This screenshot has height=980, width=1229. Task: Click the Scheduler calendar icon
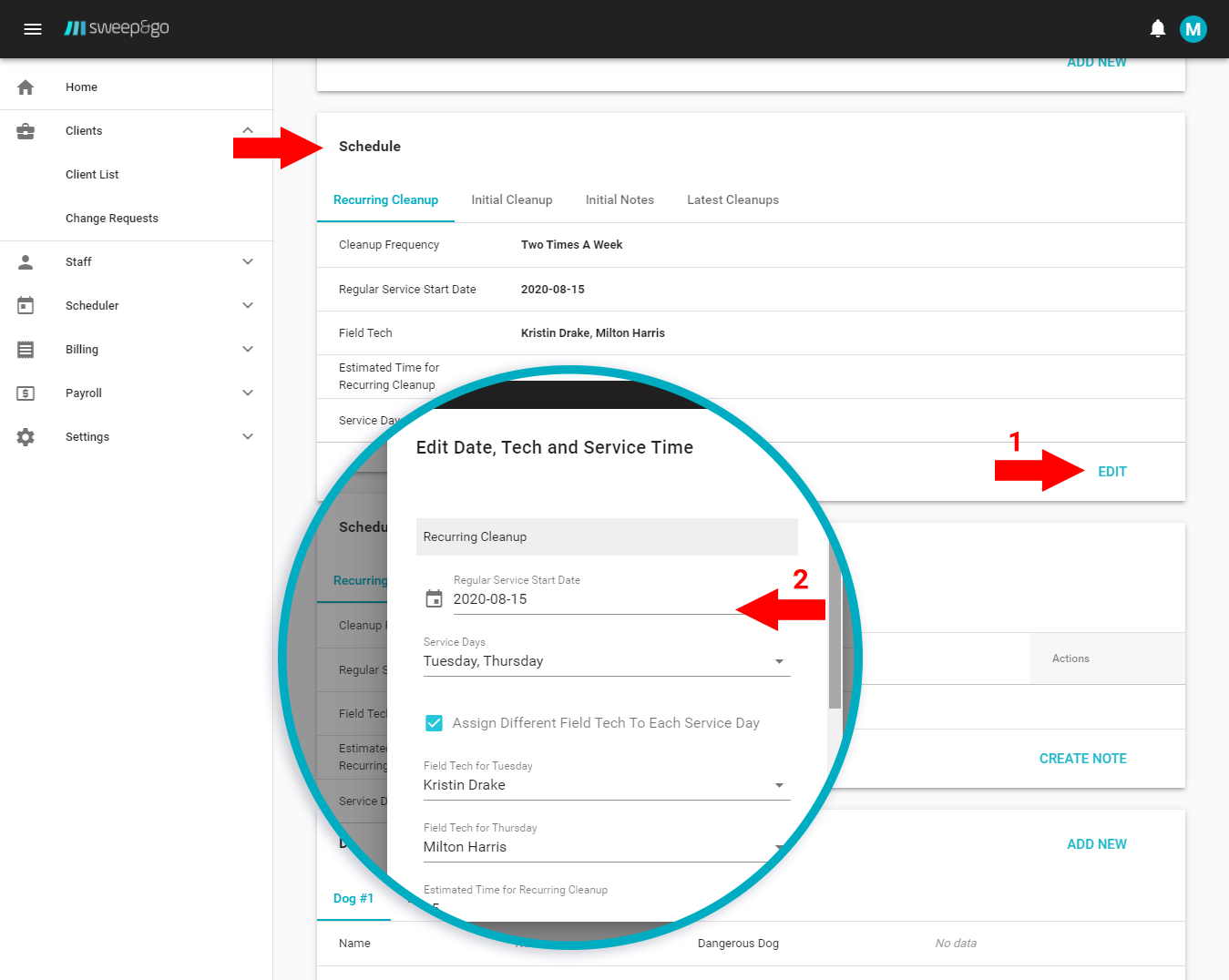click(x=26, y=306)
